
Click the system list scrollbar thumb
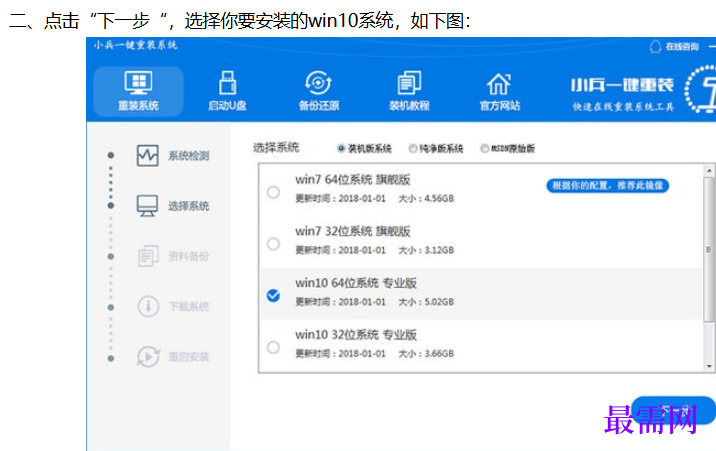click(x=709, y=249)
